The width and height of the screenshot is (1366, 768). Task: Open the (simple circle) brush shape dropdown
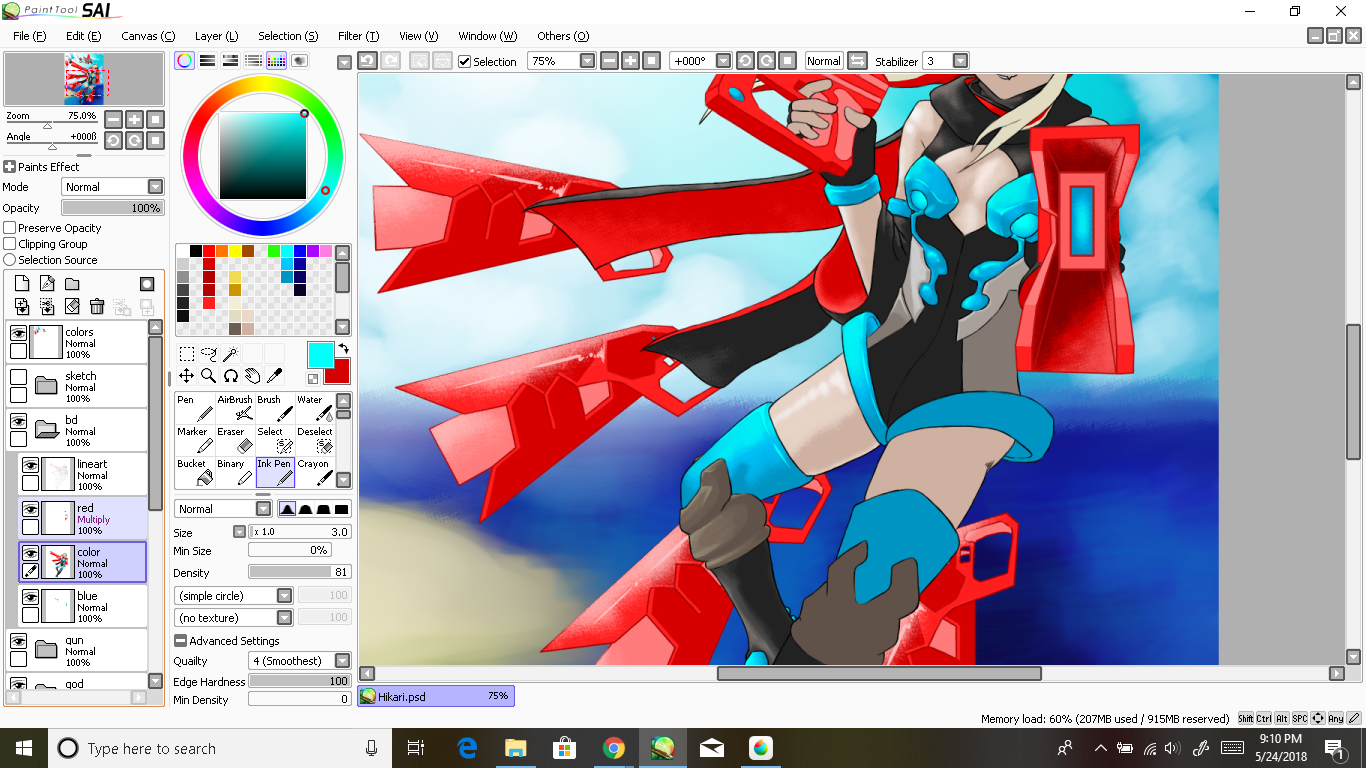pyautogui.click(x=284, y=596)
